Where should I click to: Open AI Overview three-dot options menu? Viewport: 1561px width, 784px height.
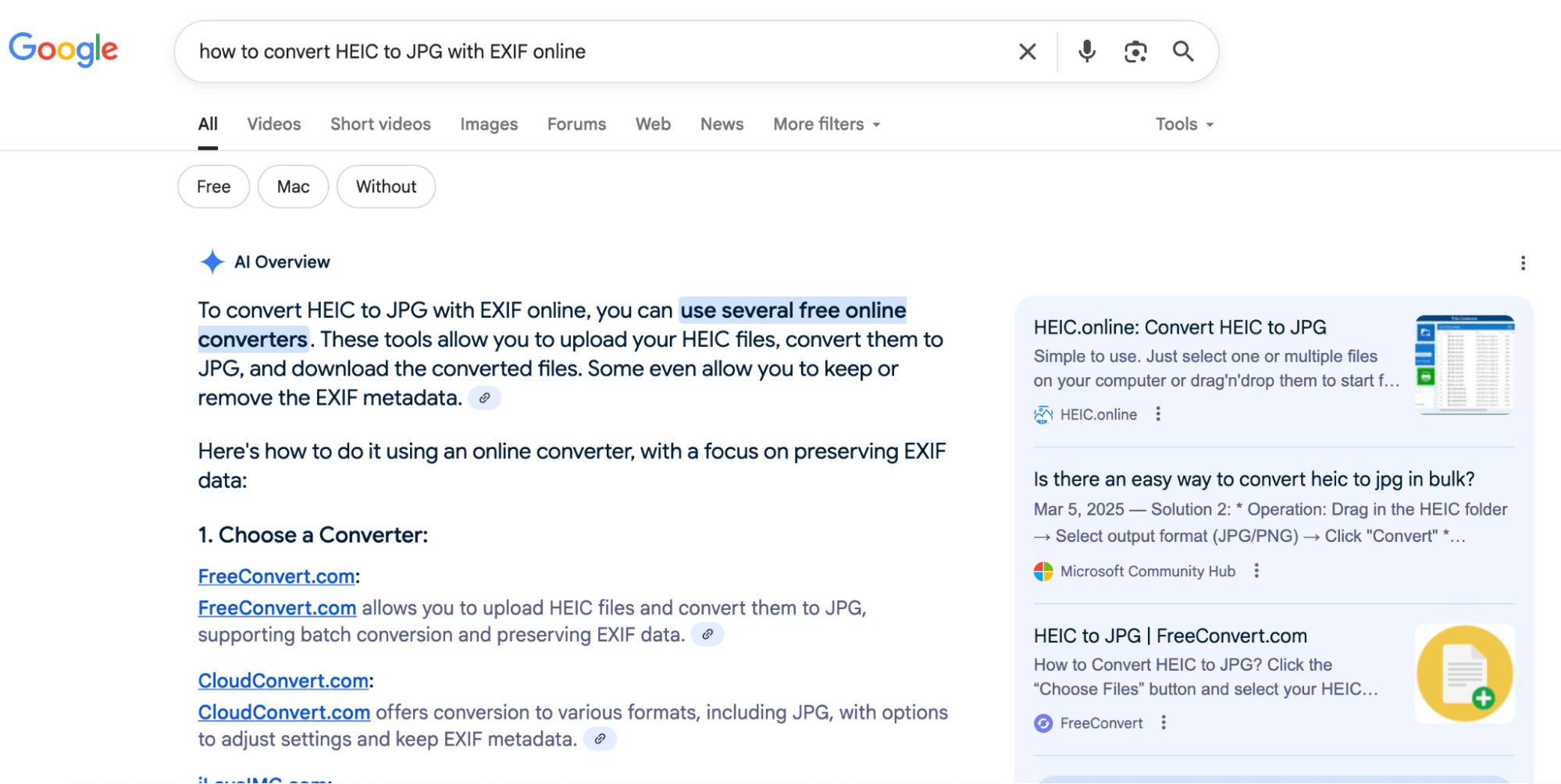pos(1522,263)
